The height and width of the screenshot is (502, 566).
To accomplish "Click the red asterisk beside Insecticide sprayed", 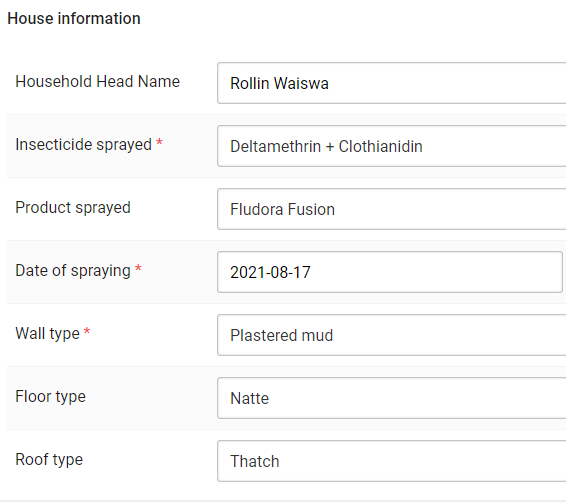I will click(x=159, y=142).
